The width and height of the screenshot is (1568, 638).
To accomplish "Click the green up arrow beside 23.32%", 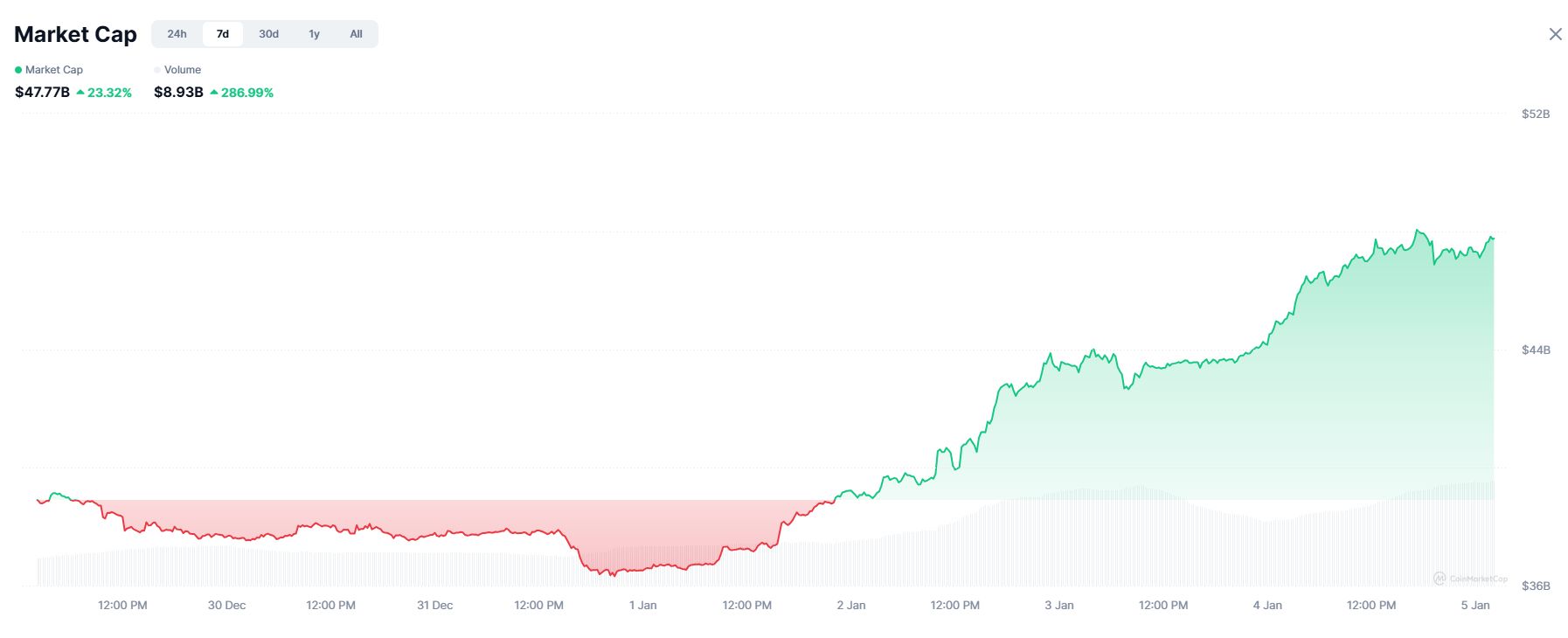I will (80, 92).
